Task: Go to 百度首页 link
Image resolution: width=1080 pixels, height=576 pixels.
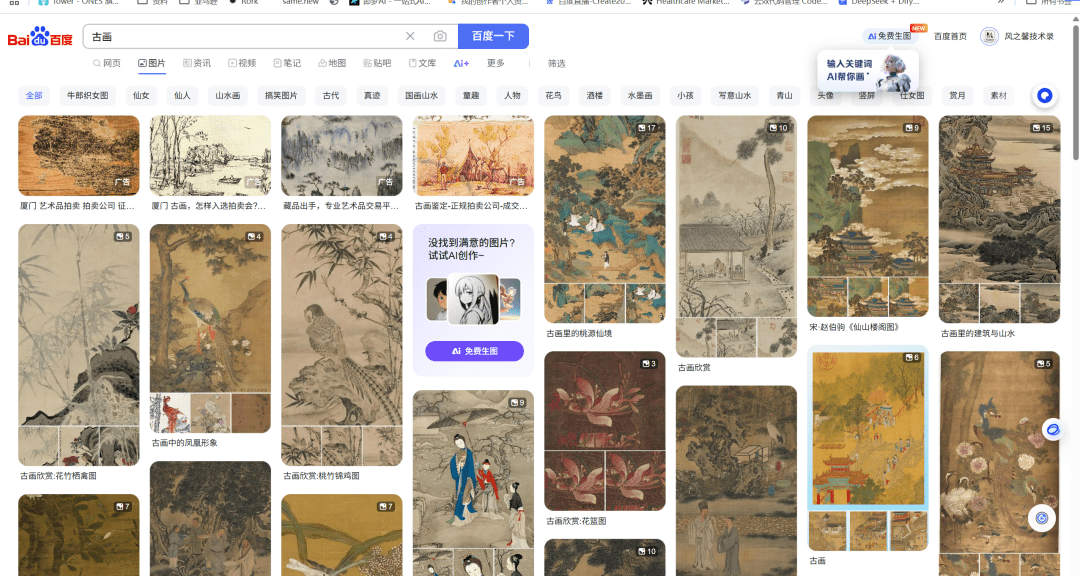Action: (x=950, y=37)
